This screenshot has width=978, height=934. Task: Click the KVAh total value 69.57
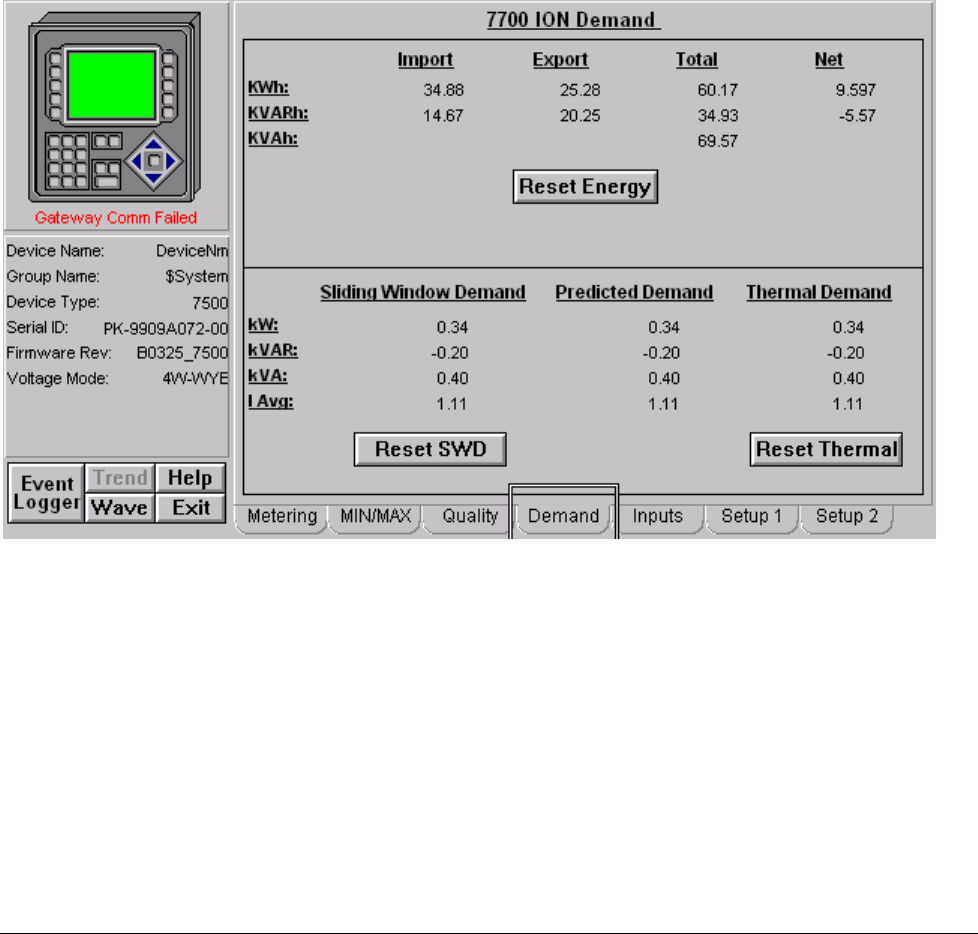[x=717, y=142]
